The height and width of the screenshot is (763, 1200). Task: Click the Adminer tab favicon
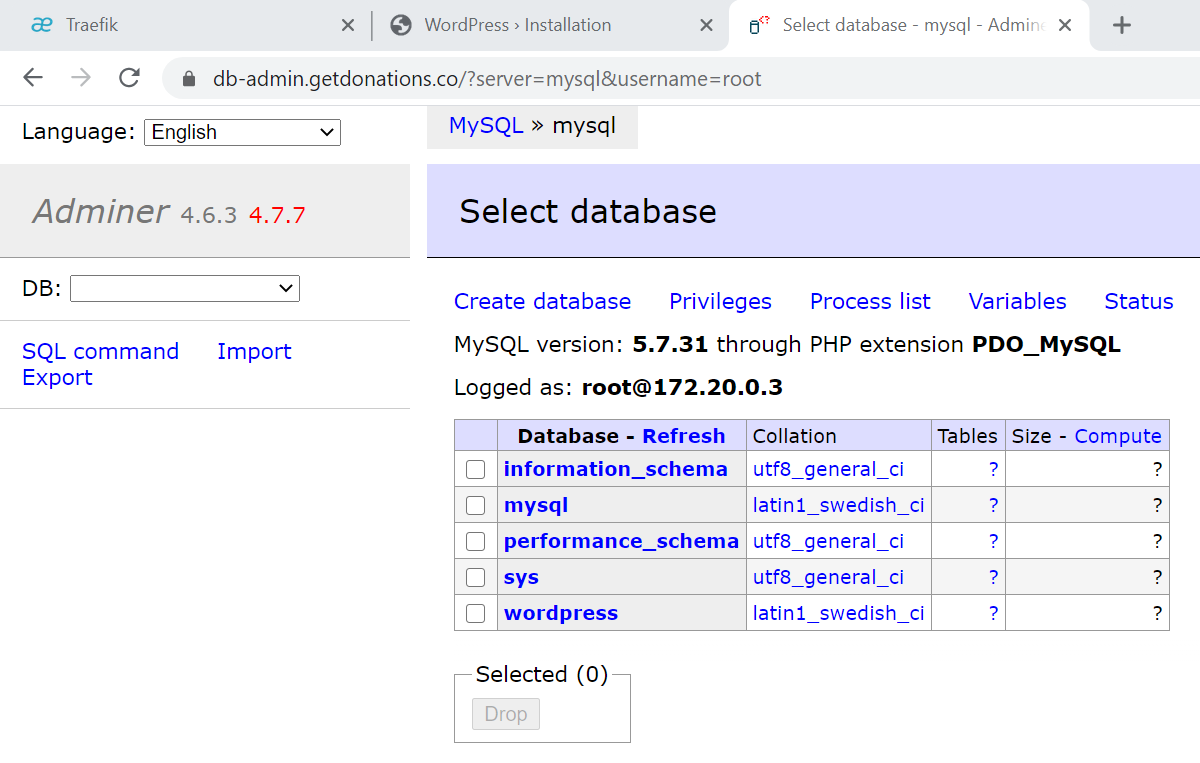(760, 26)
